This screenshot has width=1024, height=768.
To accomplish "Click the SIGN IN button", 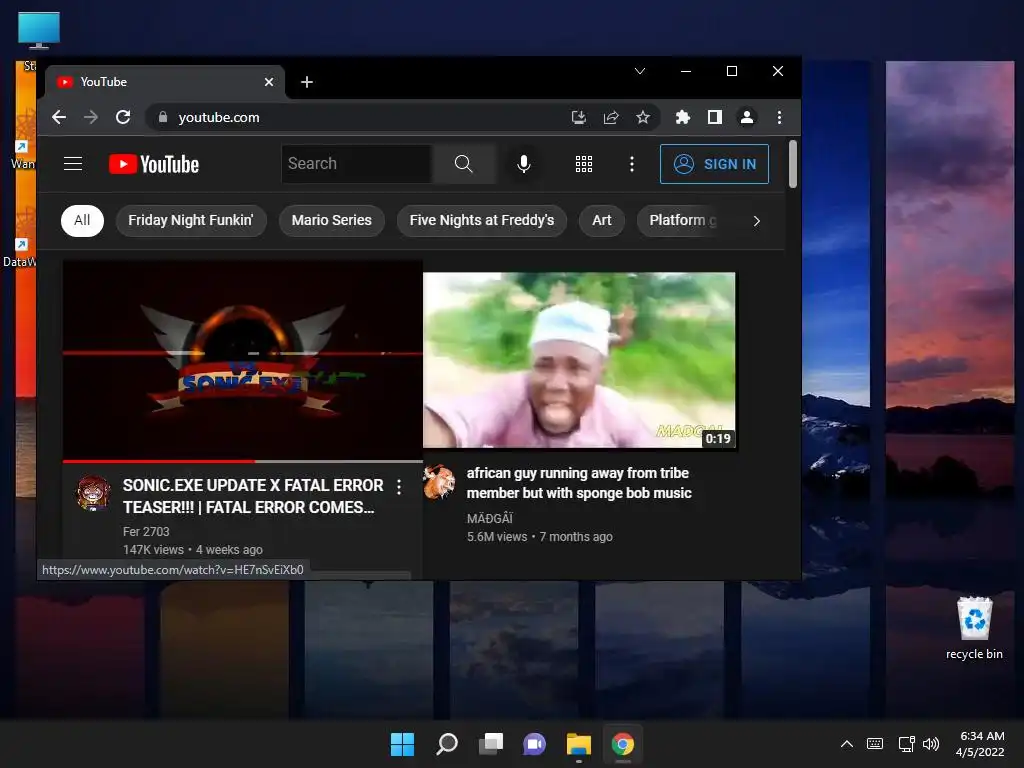I will pos(714,164).
